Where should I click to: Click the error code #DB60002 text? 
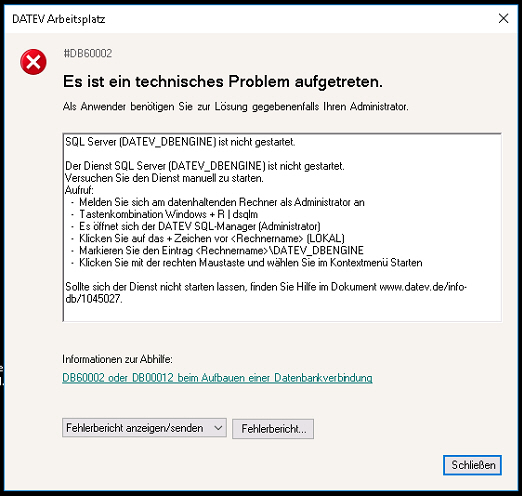tap(88, 53)
